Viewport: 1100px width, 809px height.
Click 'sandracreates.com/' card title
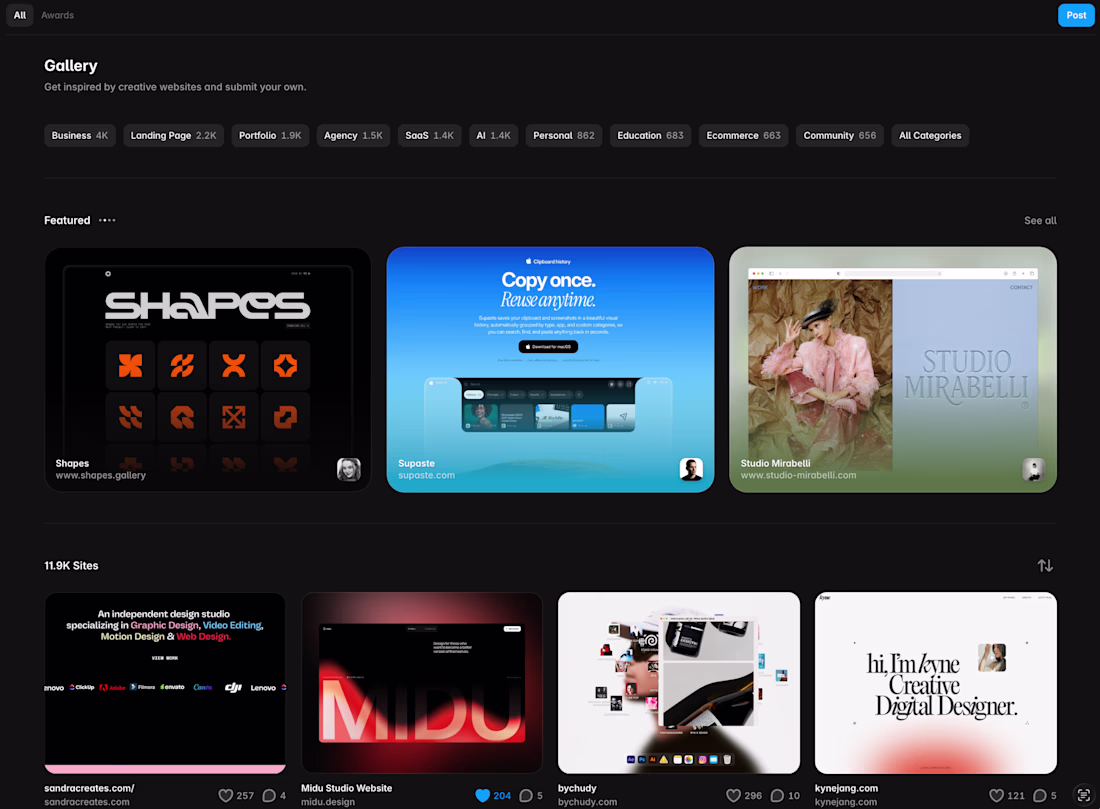point(89,788)
